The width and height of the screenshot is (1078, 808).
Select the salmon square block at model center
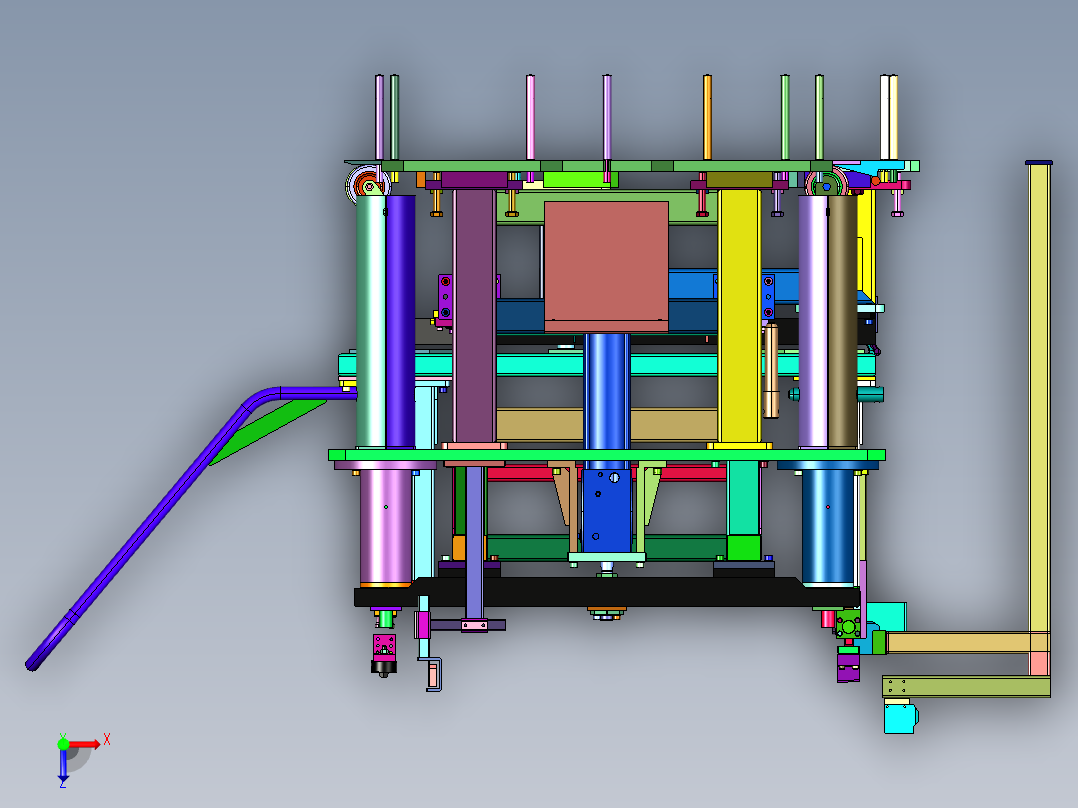(606, 267)
